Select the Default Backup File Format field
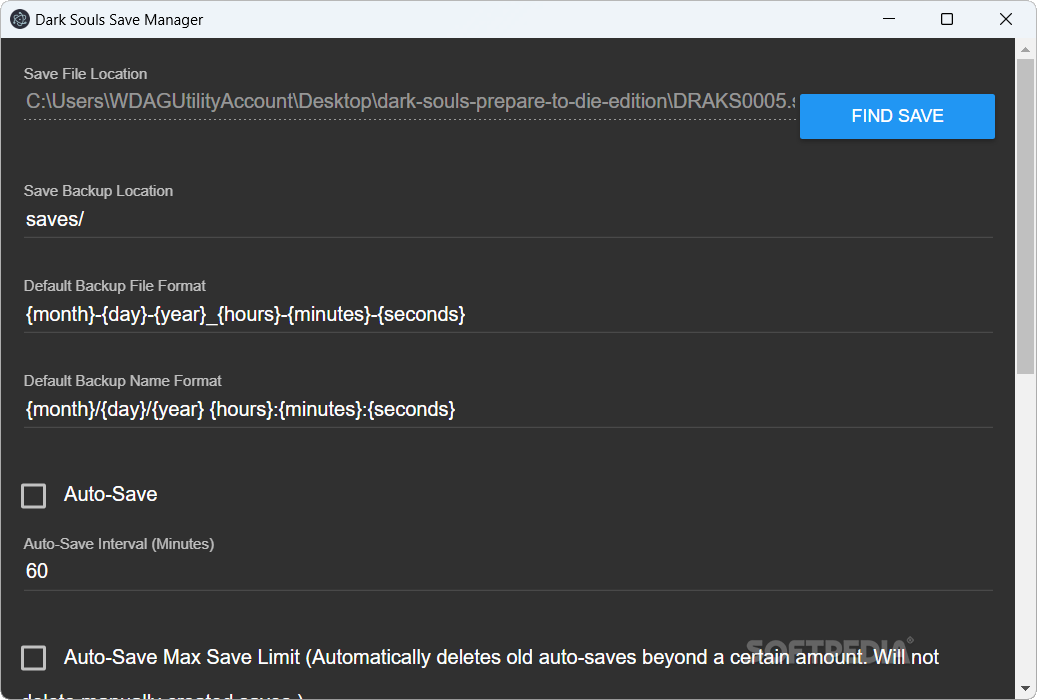The image size is (1037, 700). [508, 314]
